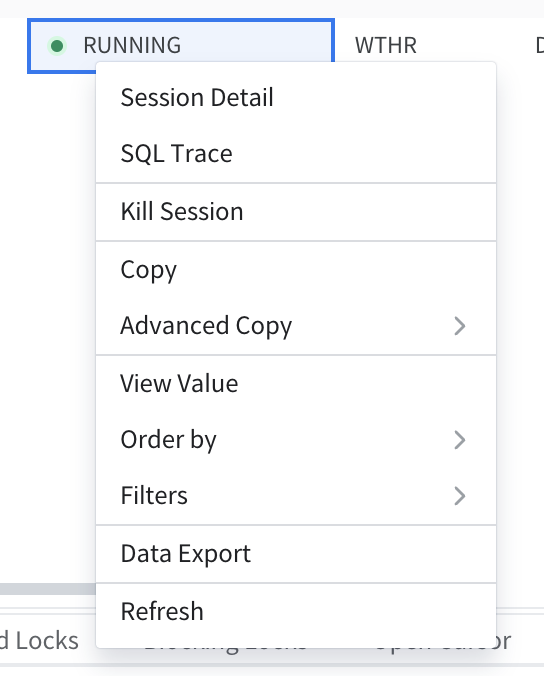
Task: Click Copy in the context menu
Action: click(x=296, y=270)
